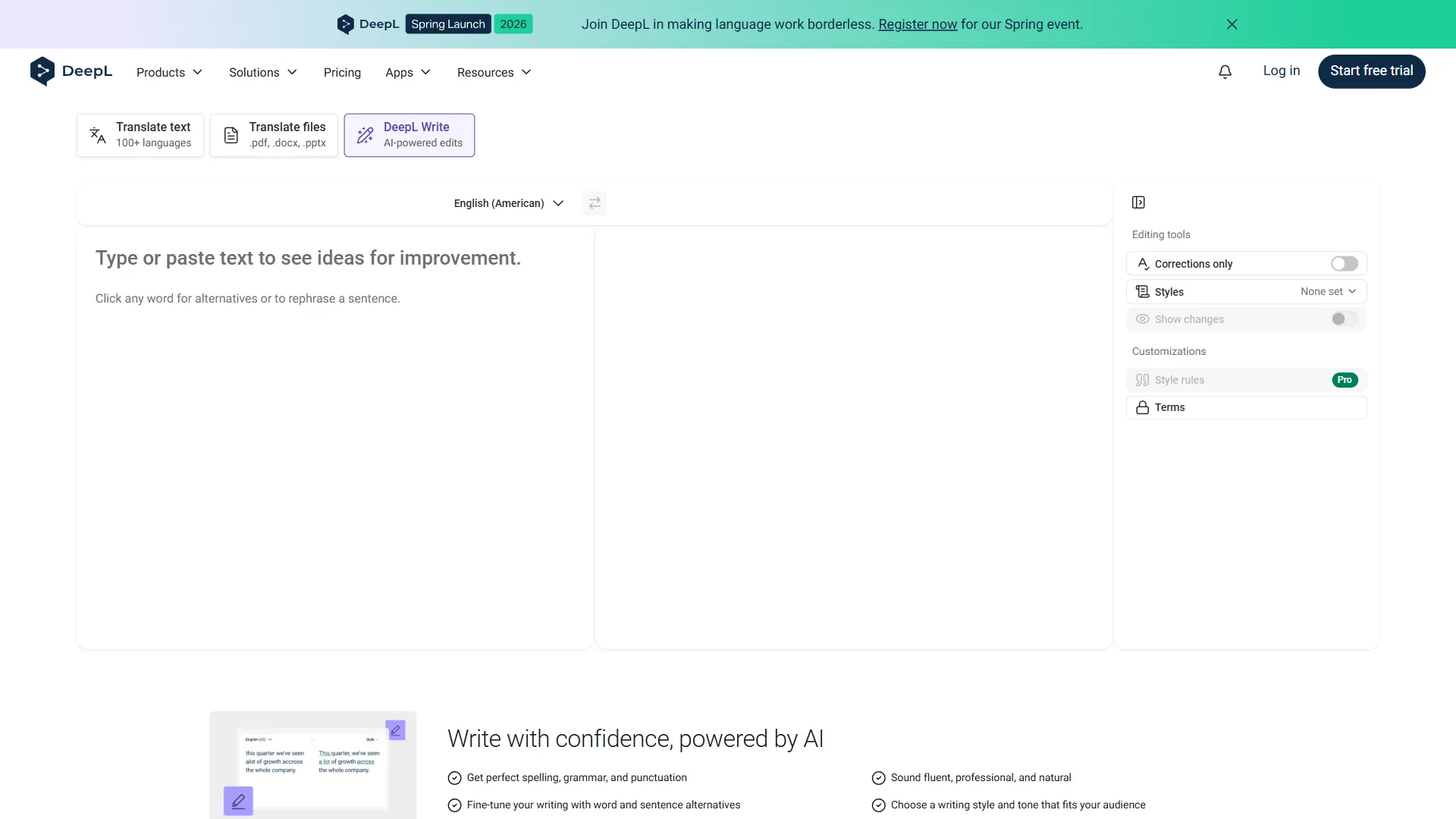Click the Spring Launch badge
Image resolution: width=1456 pixels, height=819 pixels.
[x=448, y=24]
